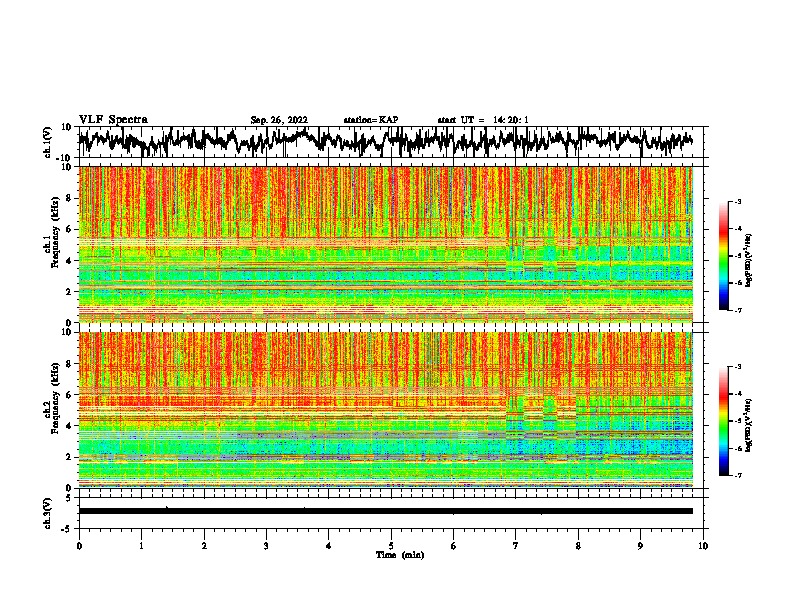Click the ch.2 spectrogram color scale bar
The height and width of the screenshot is (612, 792).
click(x=724, y=421)
